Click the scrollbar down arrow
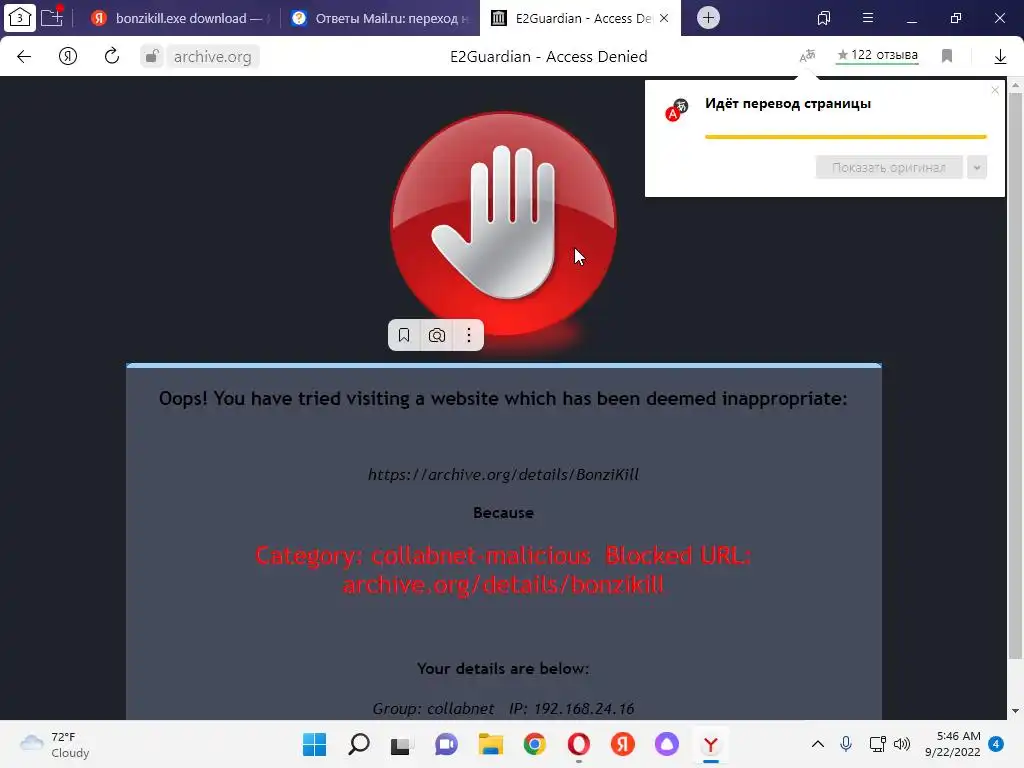The height and width of the screenshot is (768, 1024). [1015, 711]
